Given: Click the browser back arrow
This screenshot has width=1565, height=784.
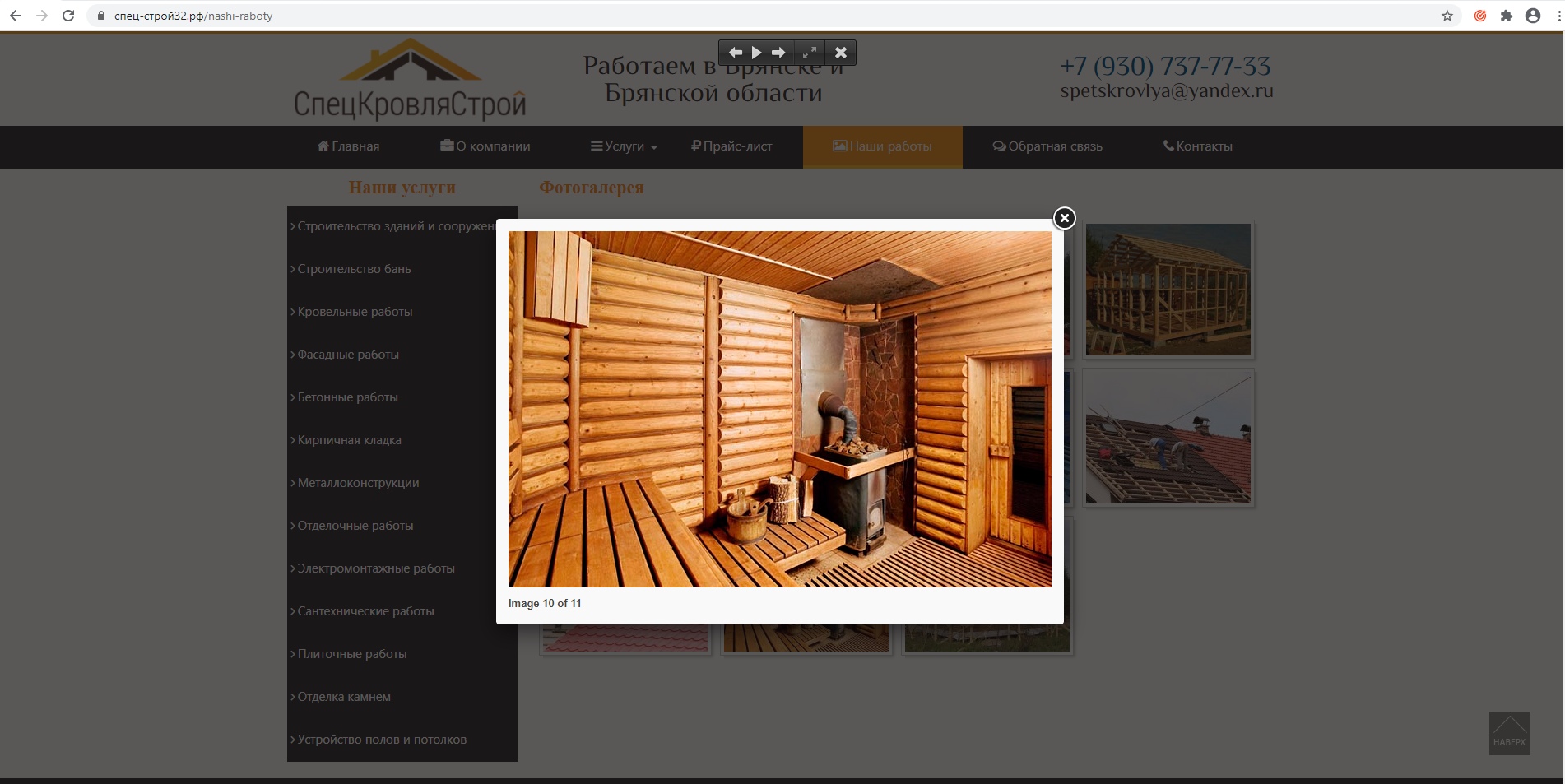Looking at the screenshot, I should click(15, 16).
